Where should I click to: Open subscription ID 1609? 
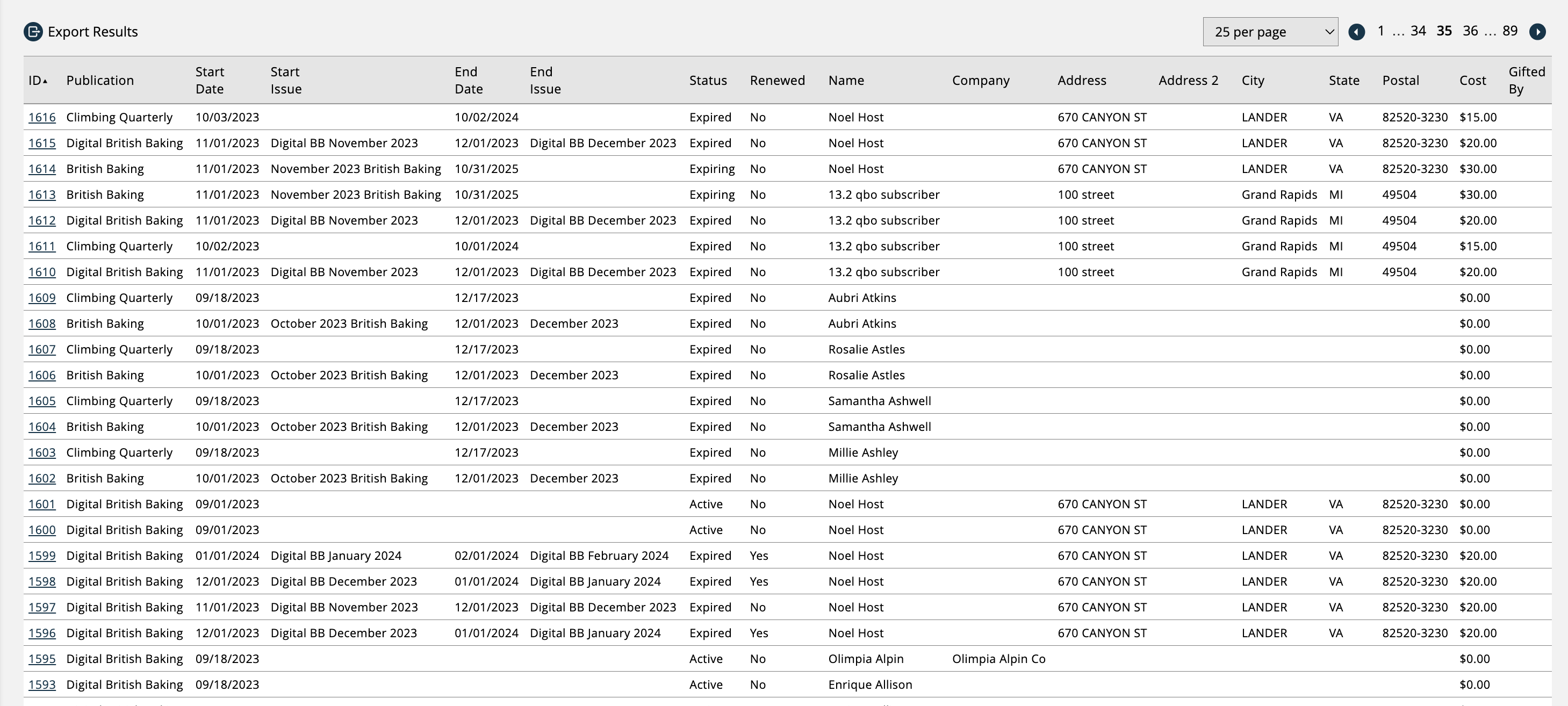pos(42,298)
